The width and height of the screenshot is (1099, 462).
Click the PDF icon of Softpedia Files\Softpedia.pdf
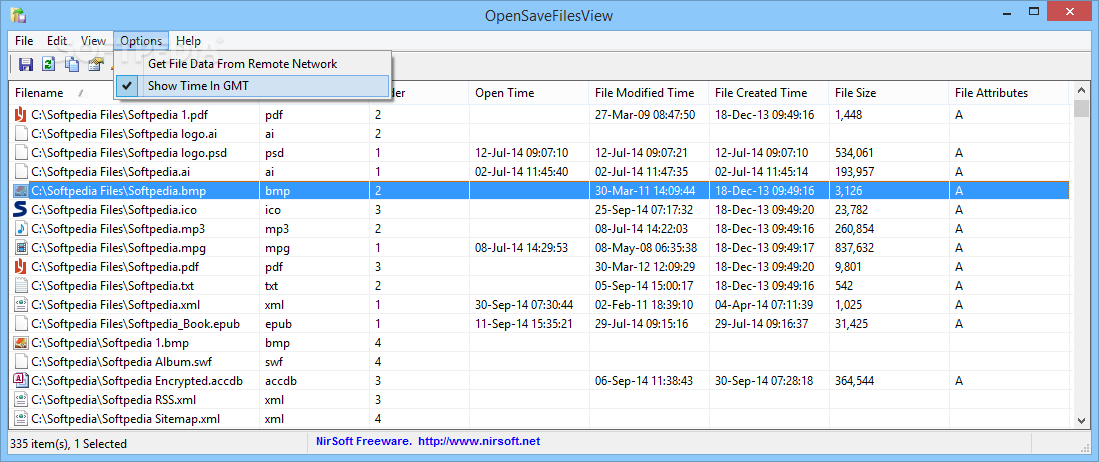point(21,266)
